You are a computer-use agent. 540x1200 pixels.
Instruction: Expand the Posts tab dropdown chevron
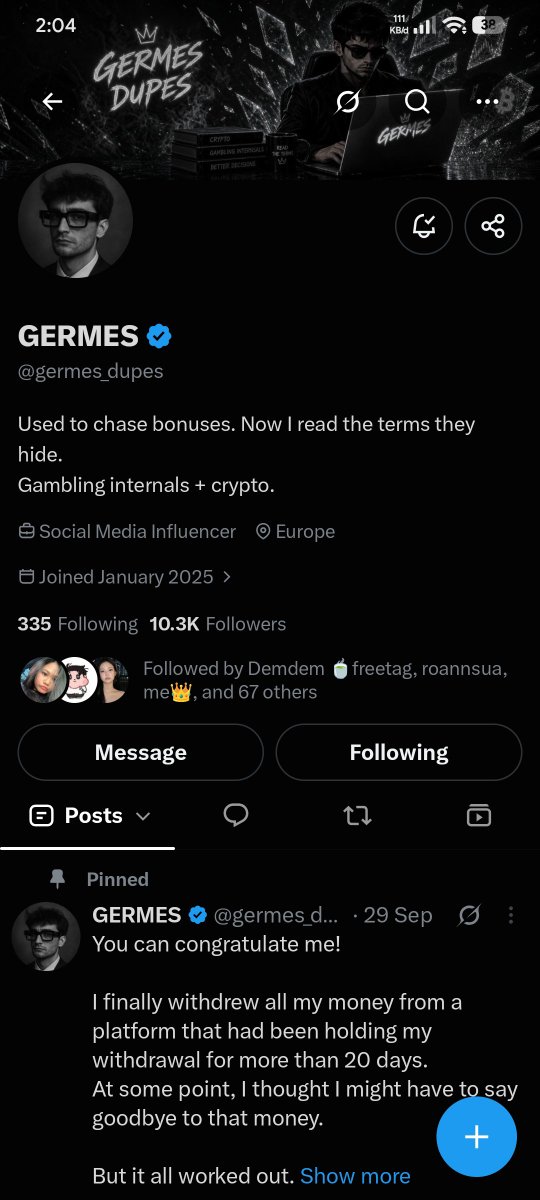[x=142, y=816]
